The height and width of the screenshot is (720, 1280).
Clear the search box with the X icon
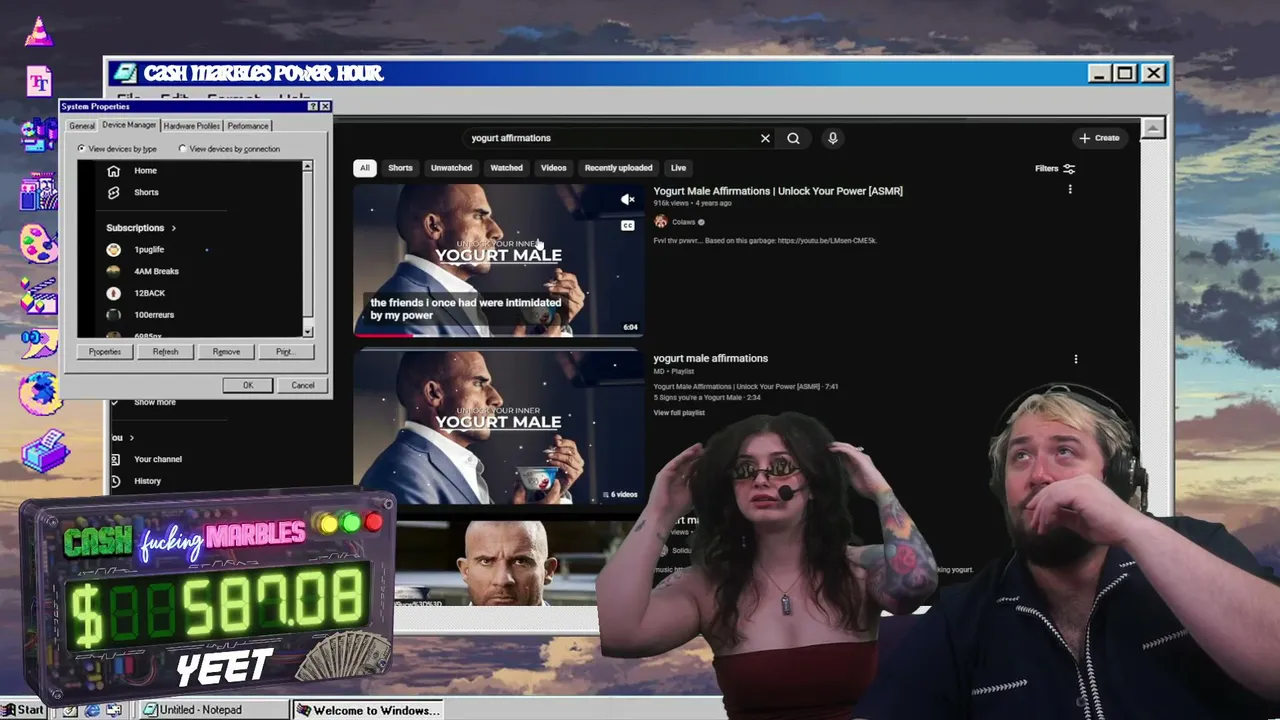[765, 138]
